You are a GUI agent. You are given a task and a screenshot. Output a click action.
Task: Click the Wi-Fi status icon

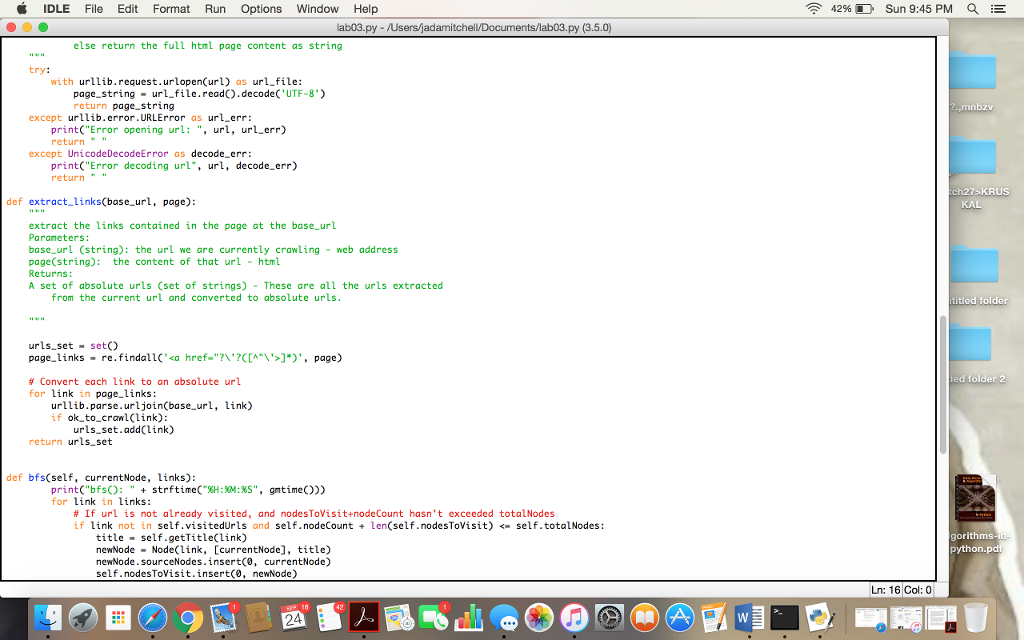coord(812,8)
